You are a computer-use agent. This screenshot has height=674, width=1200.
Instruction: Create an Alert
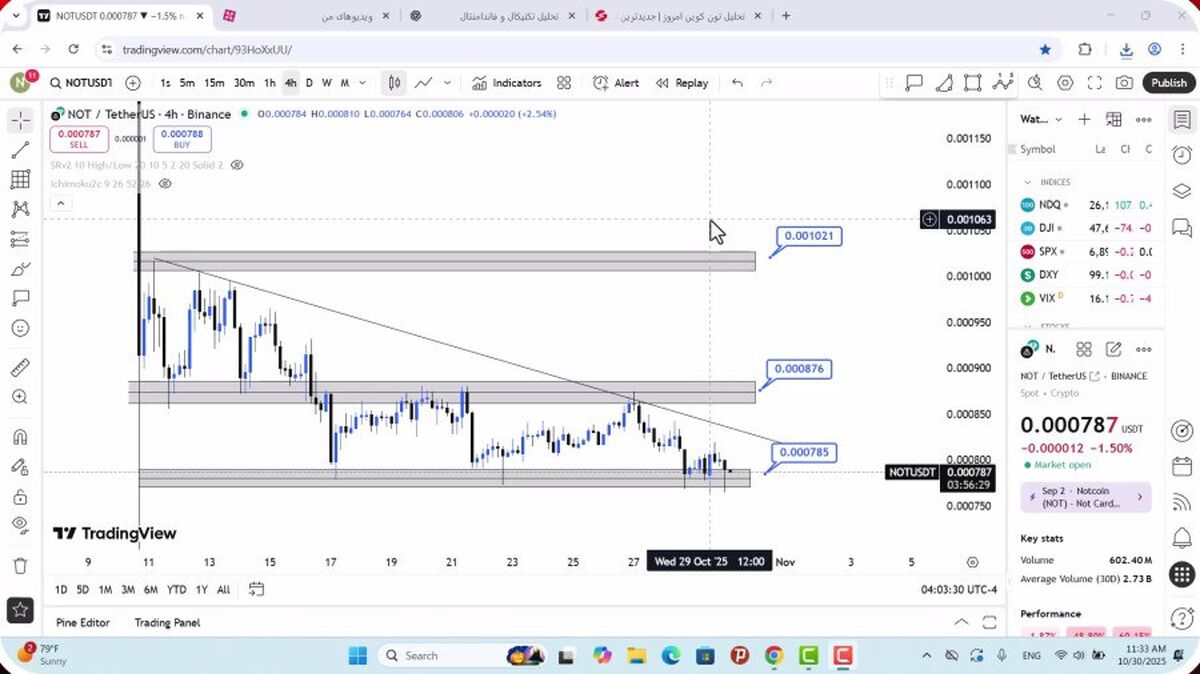[x=616, y=83]
